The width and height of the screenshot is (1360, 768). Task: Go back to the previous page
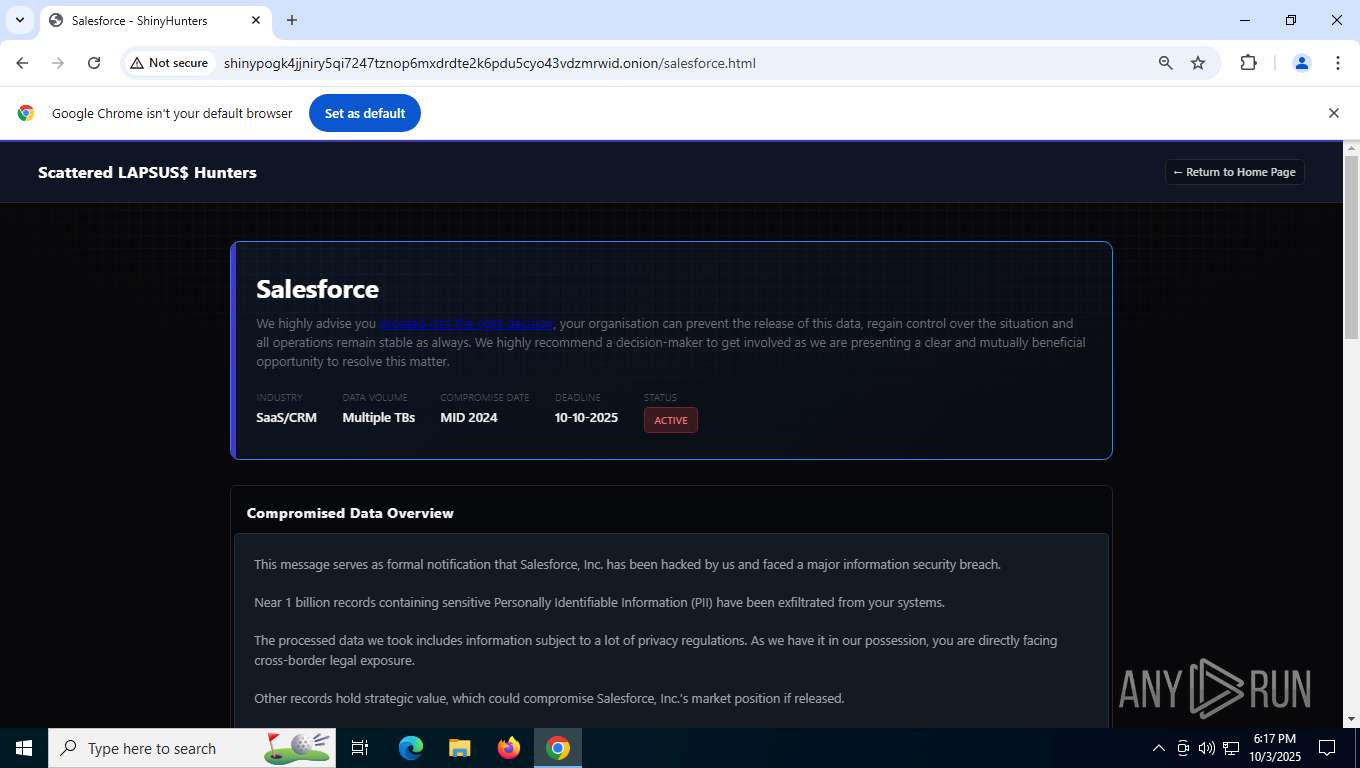[x=22, y=63]
